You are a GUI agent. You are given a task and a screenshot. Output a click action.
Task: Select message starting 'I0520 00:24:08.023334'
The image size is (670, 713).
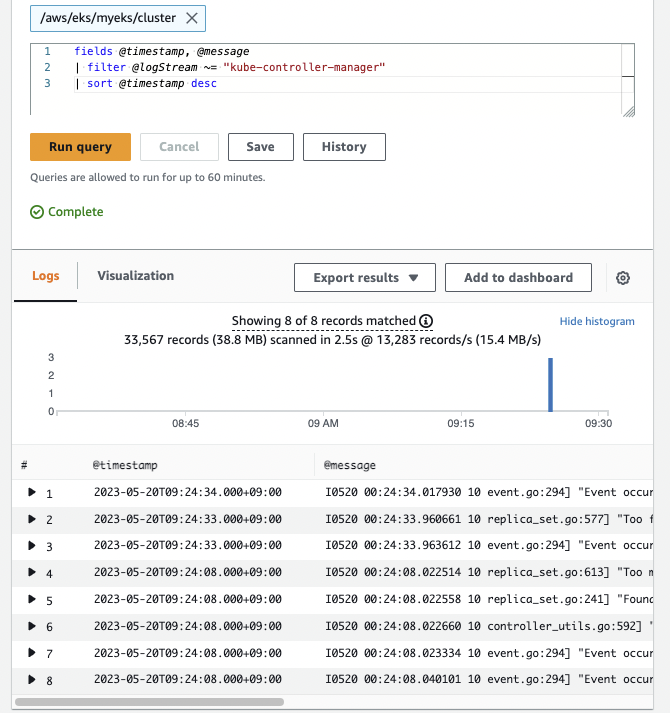[x=489, y=653]
